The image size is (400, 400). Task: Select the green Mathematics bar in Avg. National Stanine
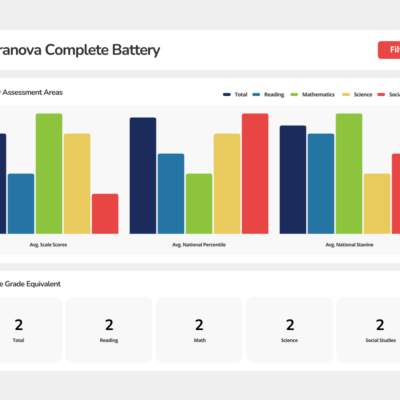pyautogui.click(x=349, y=174)
